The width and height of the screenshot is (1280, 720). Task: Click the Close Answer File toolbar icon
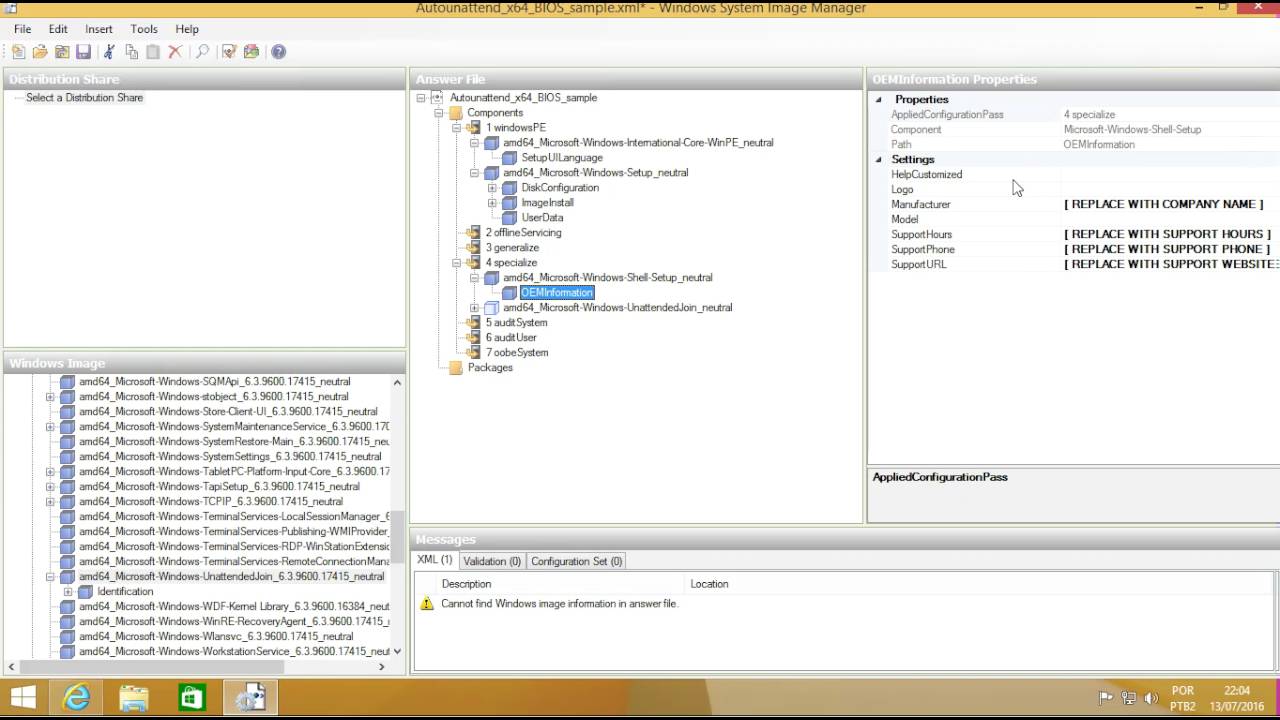point(62,52)
